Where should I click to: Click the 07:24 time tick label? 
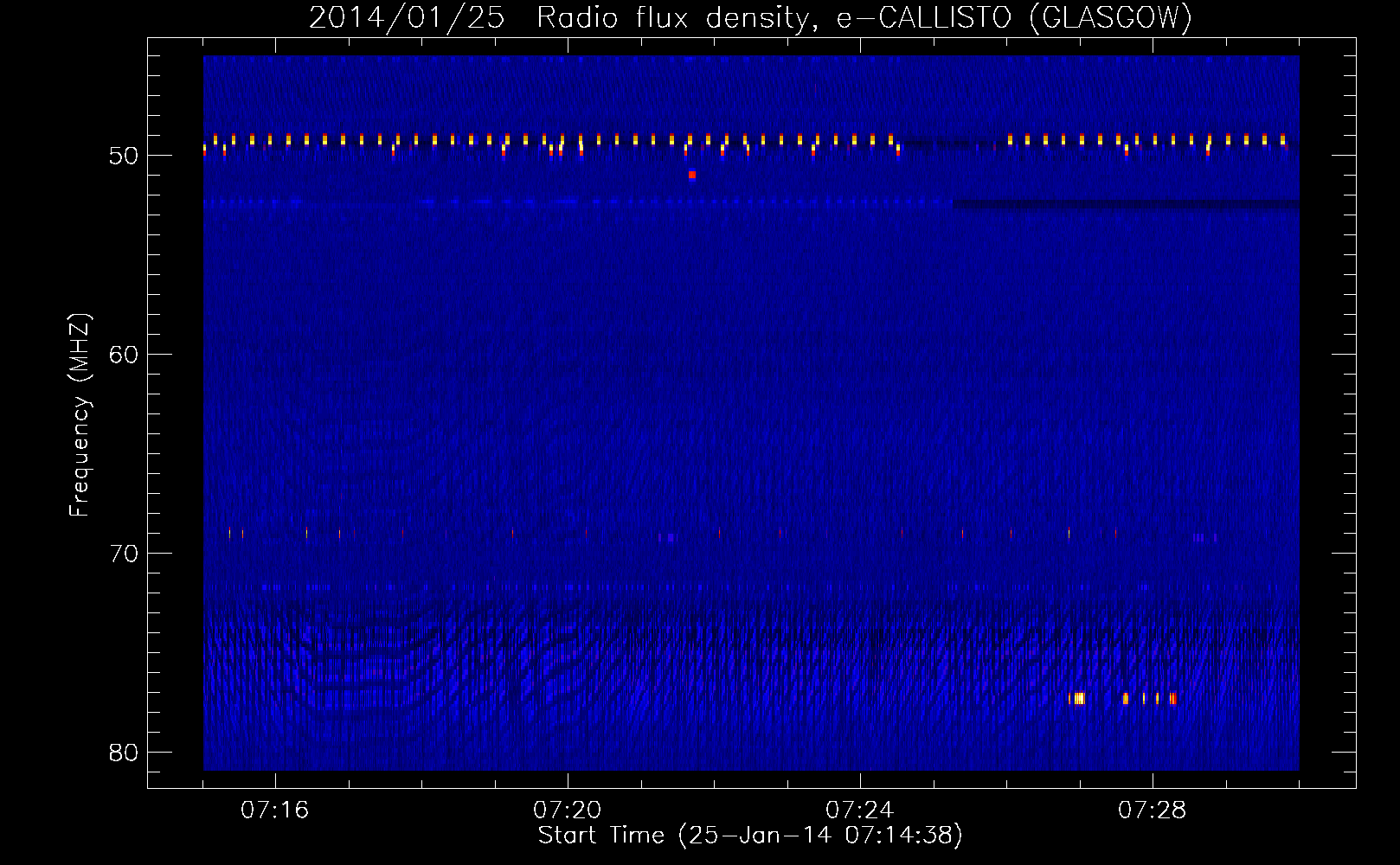click(x=859, y=811)
